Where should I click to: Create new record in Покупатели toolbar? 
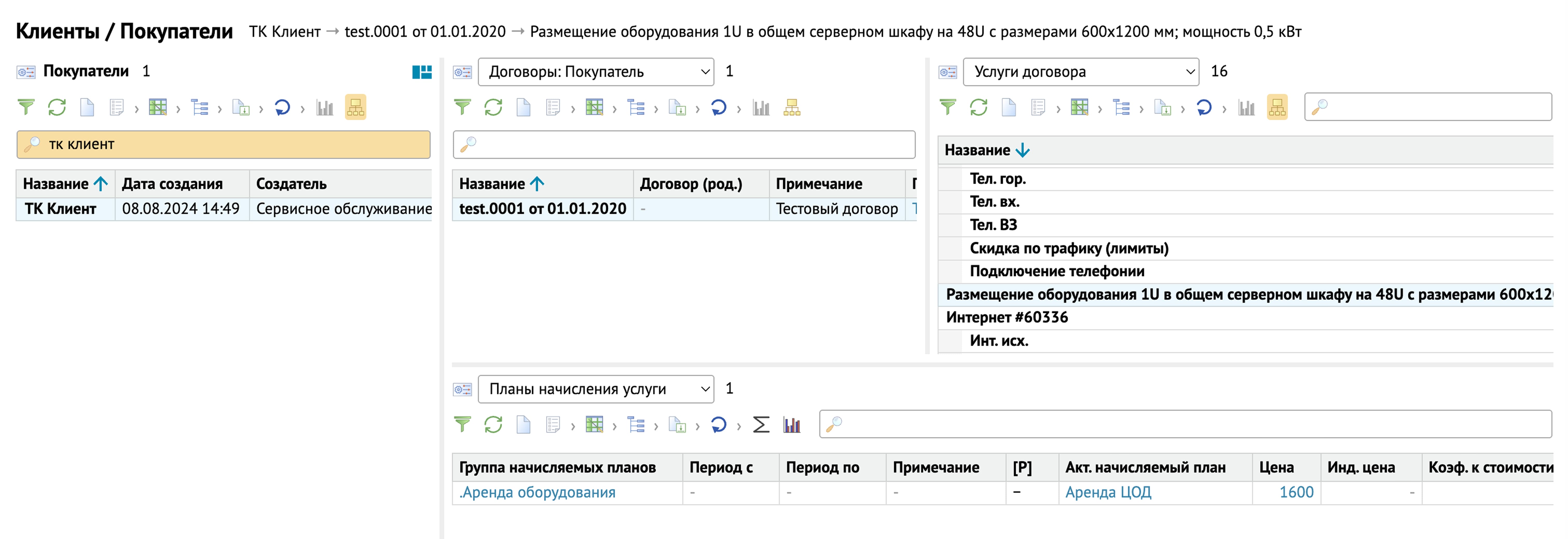coord(87,108)
